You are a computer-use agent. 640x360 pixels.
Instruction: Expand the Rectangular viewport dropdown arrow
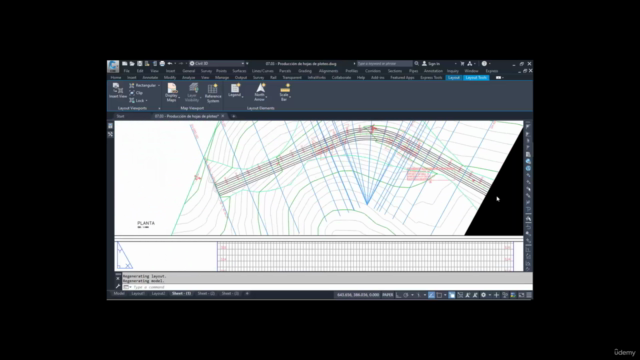[159, 85]
